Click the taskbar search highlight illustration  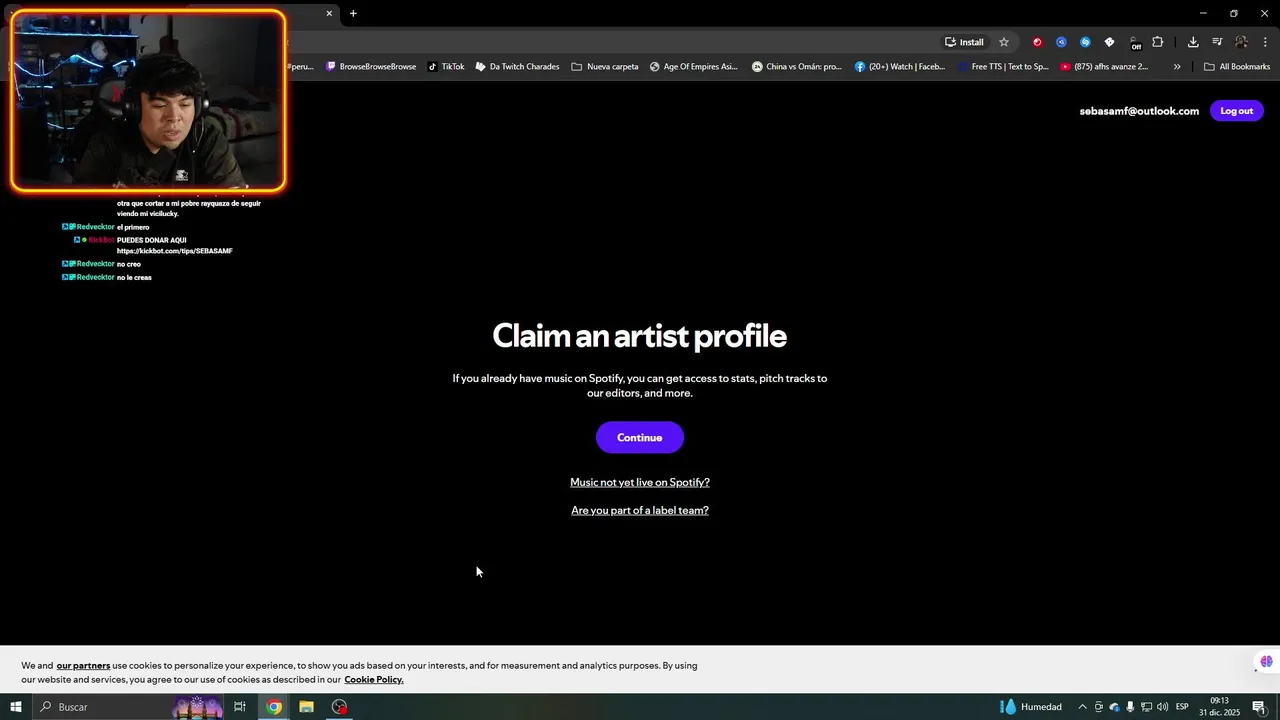(197, 707)
